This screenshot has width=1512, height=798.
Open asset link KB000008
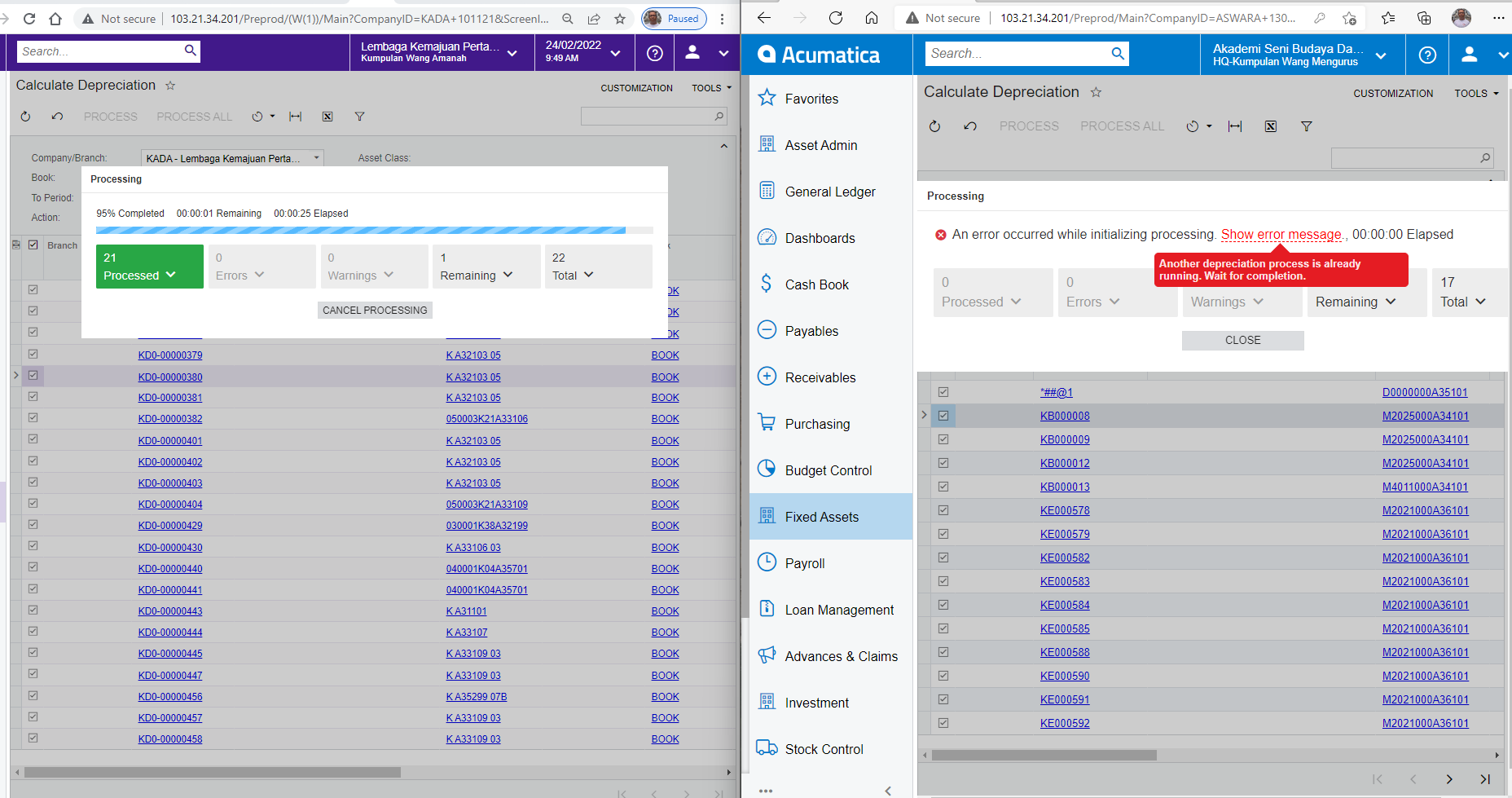click(1065, 416)
